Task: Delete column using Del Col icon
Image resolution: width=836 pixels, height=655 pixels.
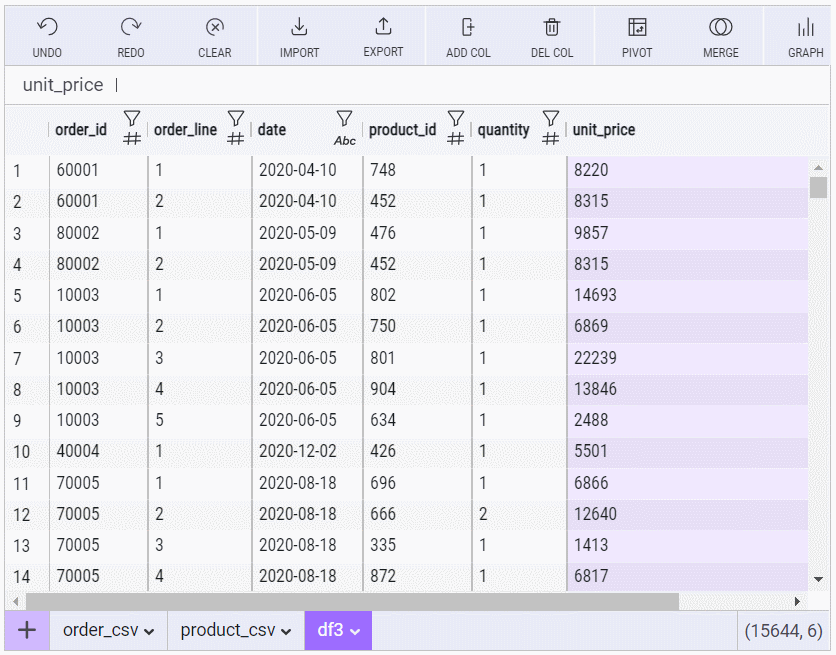Action: (552, 28)
